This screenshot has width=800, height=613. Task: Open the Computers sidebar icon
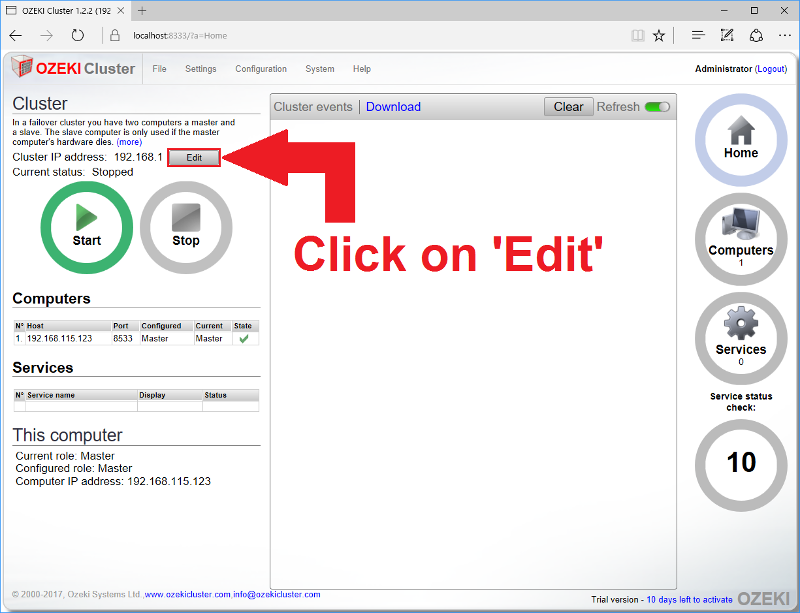click(x=741, y=239)
